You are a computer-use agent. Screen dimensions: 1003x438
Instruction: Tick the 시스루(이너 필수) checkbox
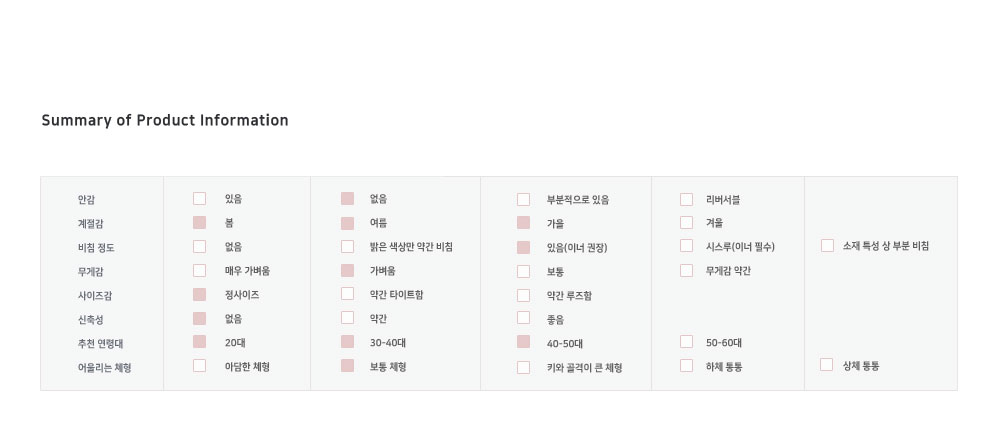click(x=686, y=246)
